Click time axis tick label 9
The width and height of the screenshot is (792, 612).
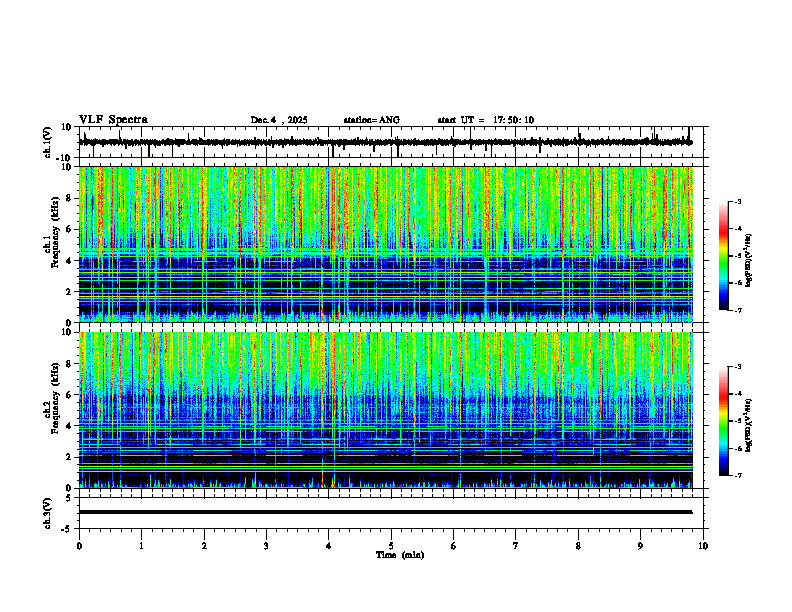[x=640, y=546]
